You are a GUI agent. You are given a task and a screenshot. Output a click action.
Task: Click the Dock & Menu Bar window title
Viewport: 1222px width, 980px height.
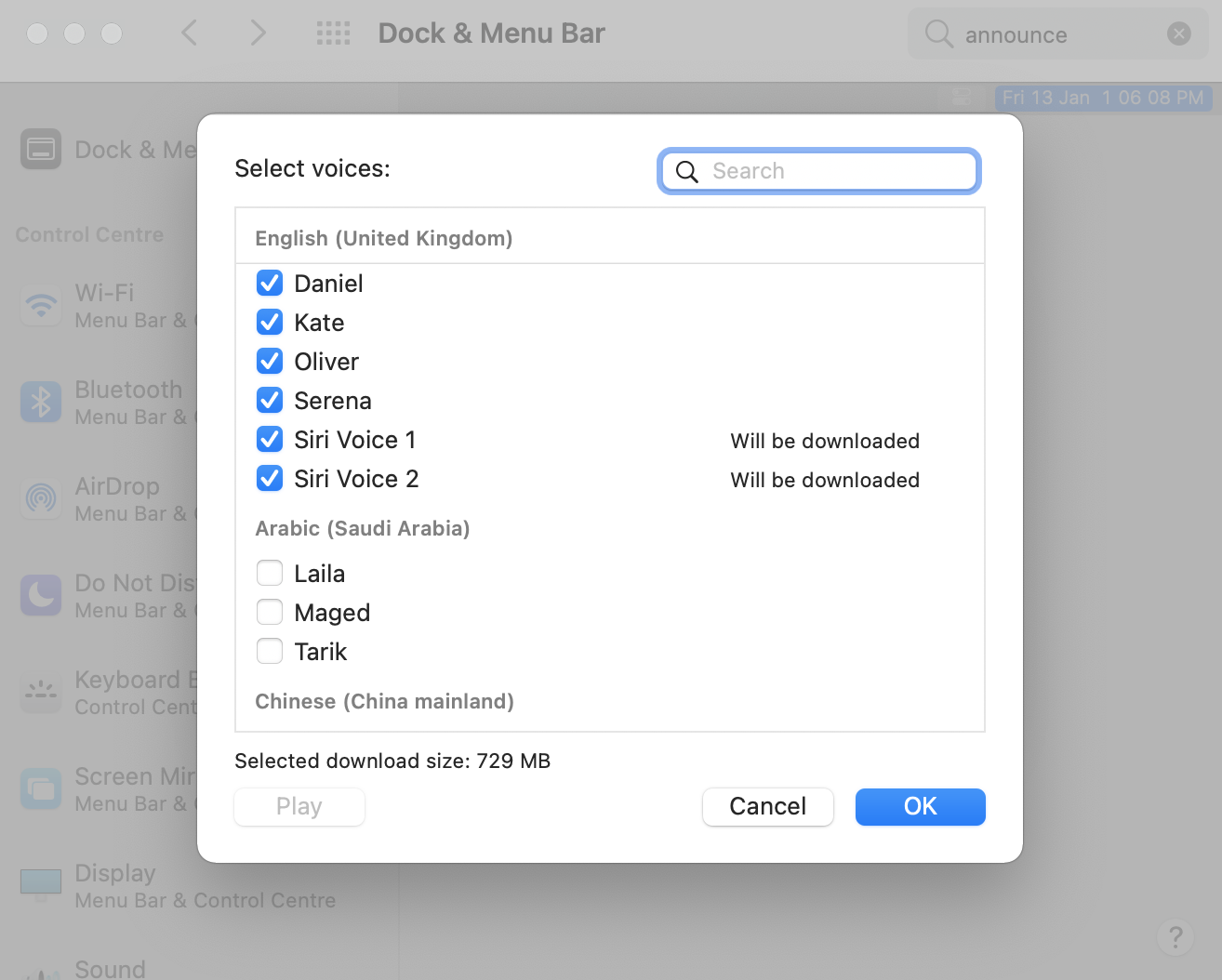pos(491,33)
